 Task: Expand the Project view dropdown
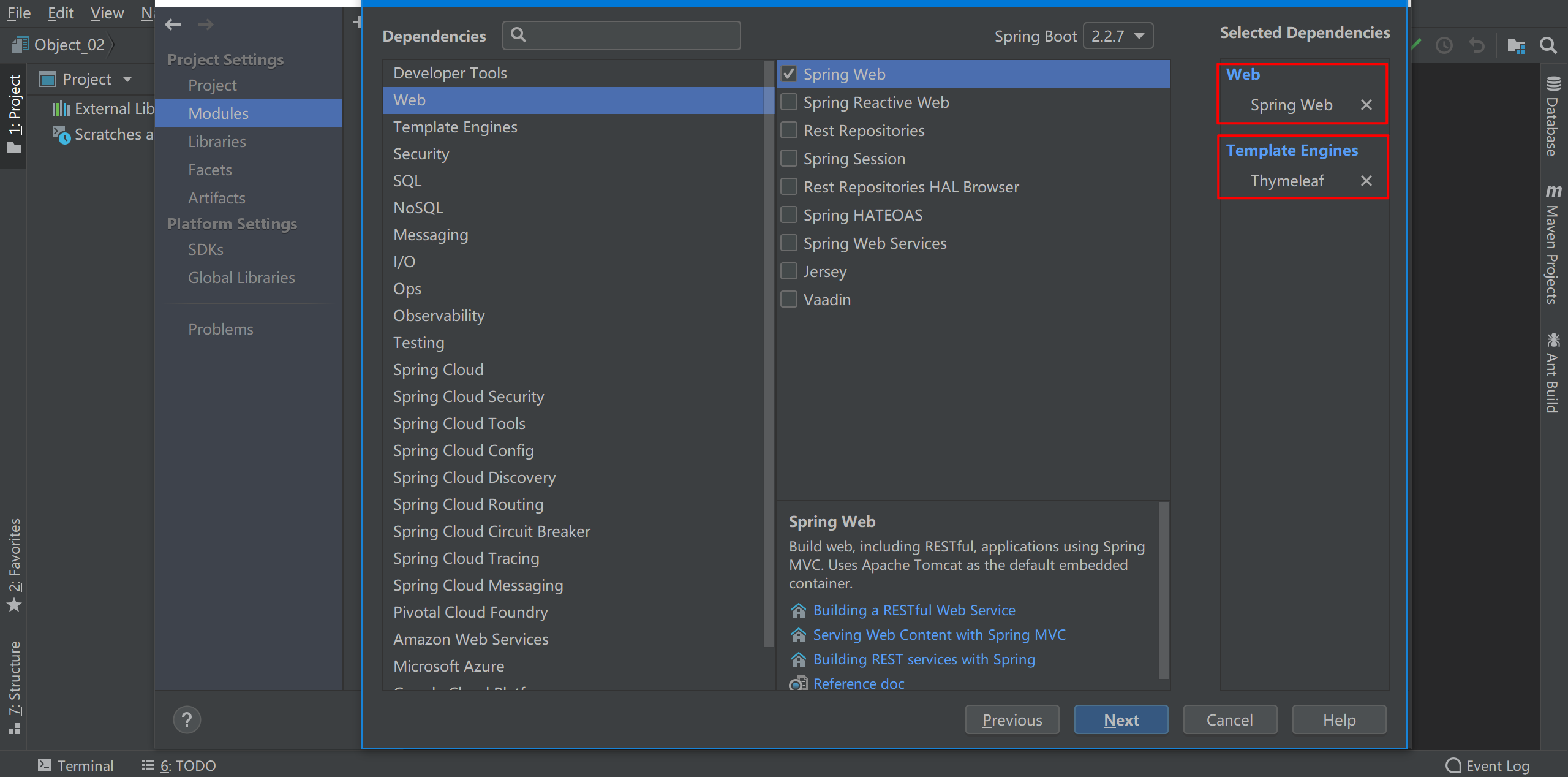pos(127,79)
